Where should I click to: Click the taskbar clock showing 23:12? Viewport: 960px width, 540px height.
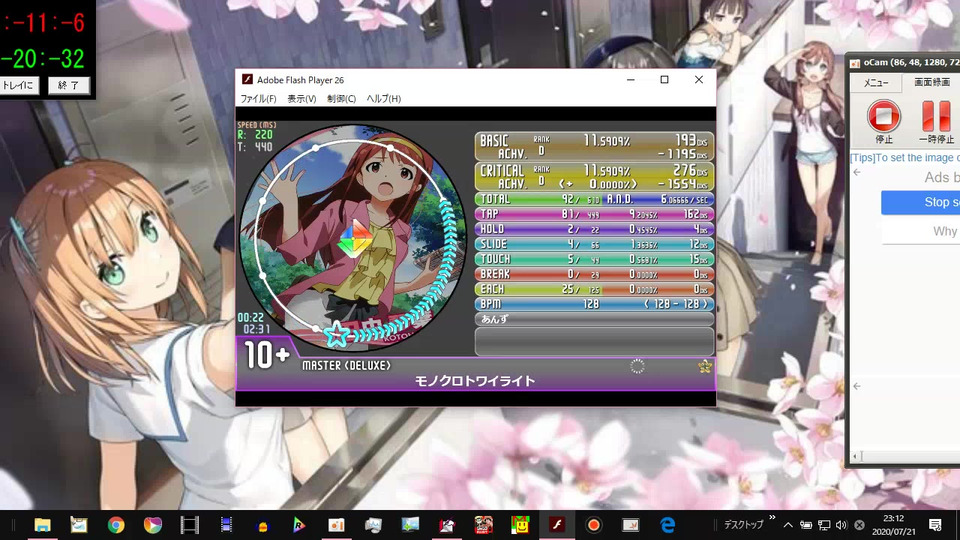[893, 525]
